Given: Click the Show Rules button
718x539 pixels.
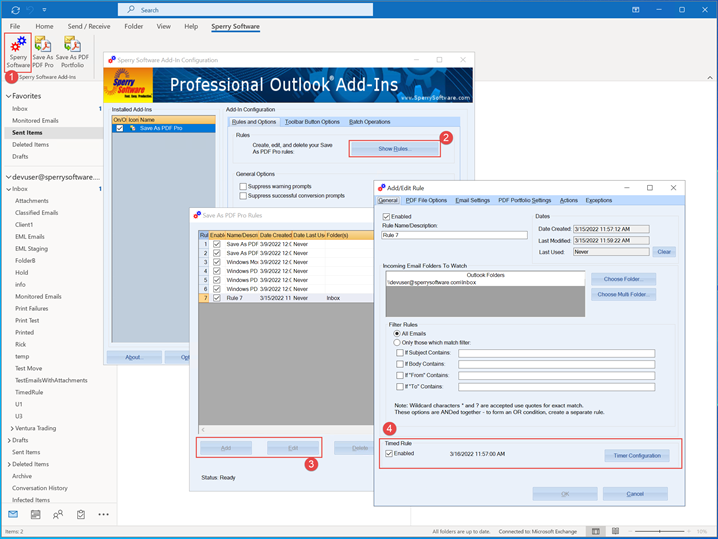Looking at the screenshot, I should [x=395, y=149].
